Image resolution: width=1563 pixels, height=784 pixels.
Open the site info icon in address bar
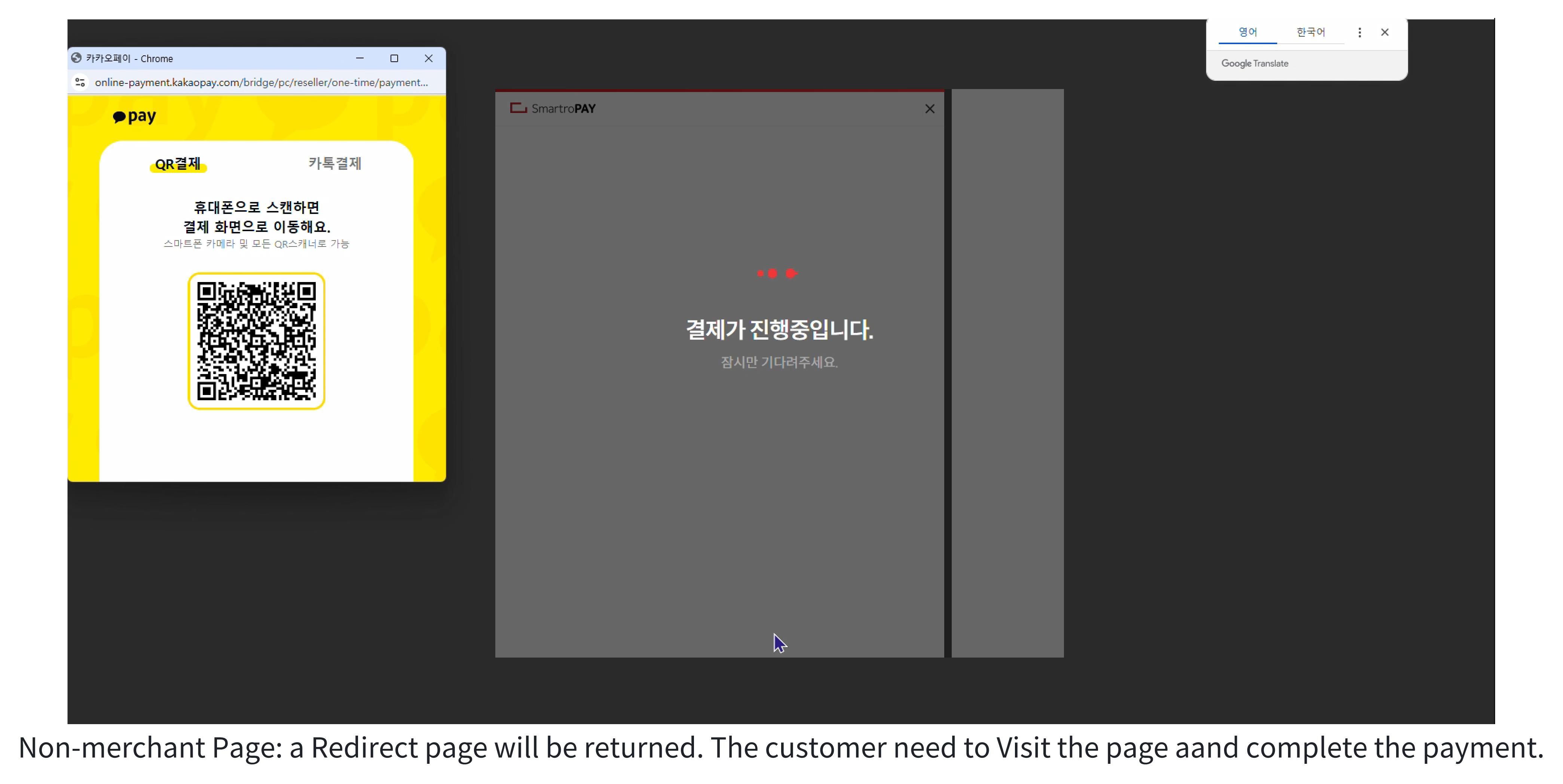pyautogui.click(x=80, y=83)
